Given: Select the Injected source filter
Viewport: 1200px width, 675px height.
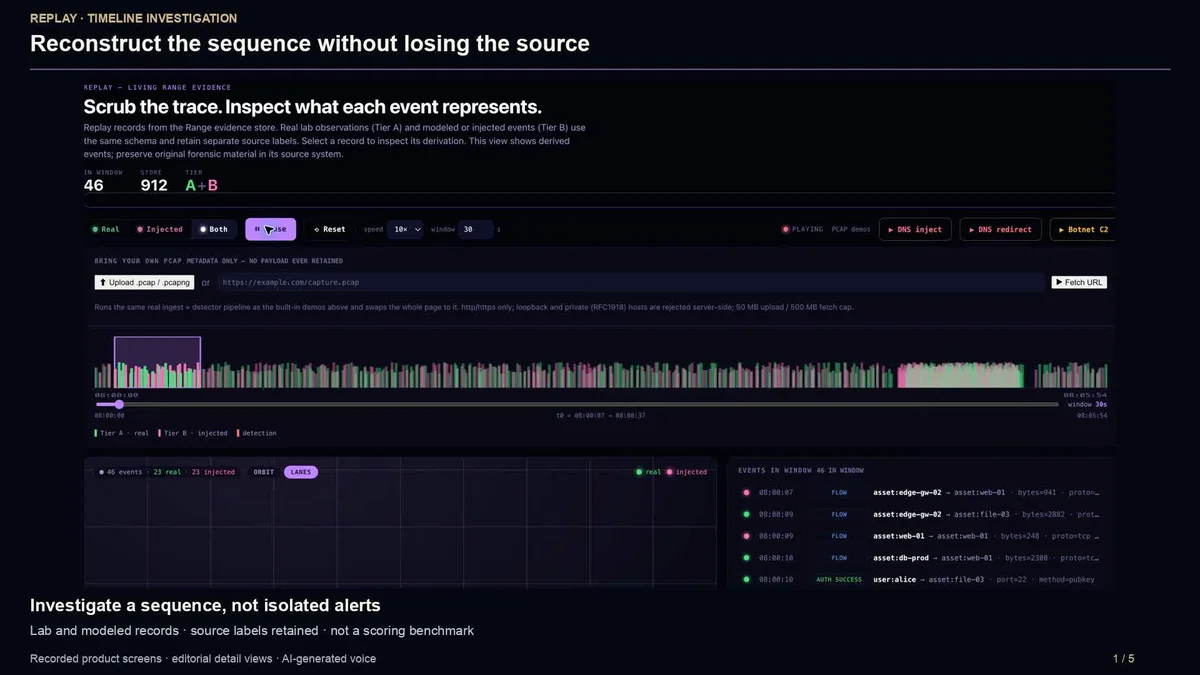Looking at the screenshot, I should click(160, 229).
